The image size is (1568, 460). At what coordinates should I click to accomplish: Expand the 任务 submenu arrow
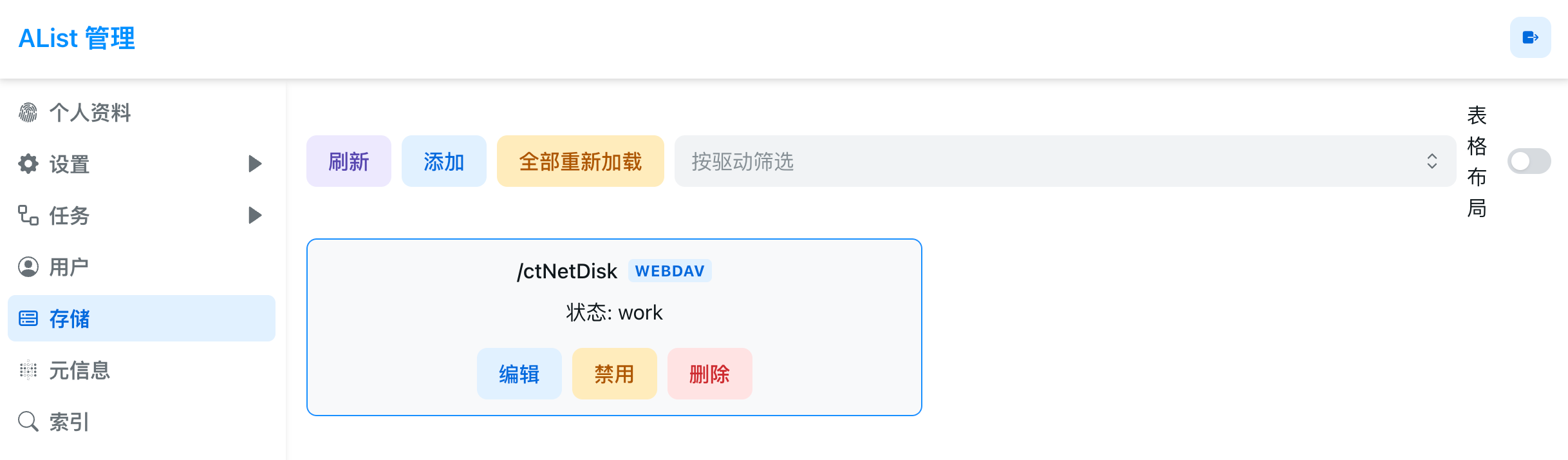[255, 215]
